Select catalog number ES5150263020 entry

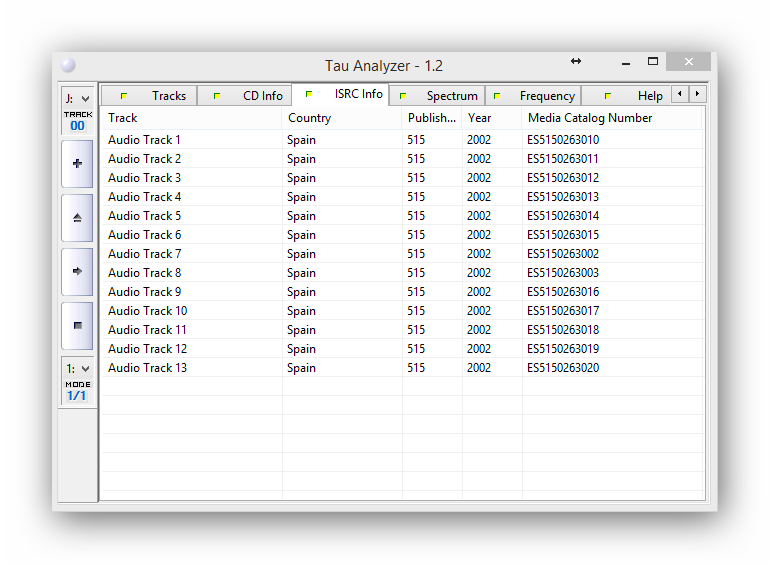point(563,368)
